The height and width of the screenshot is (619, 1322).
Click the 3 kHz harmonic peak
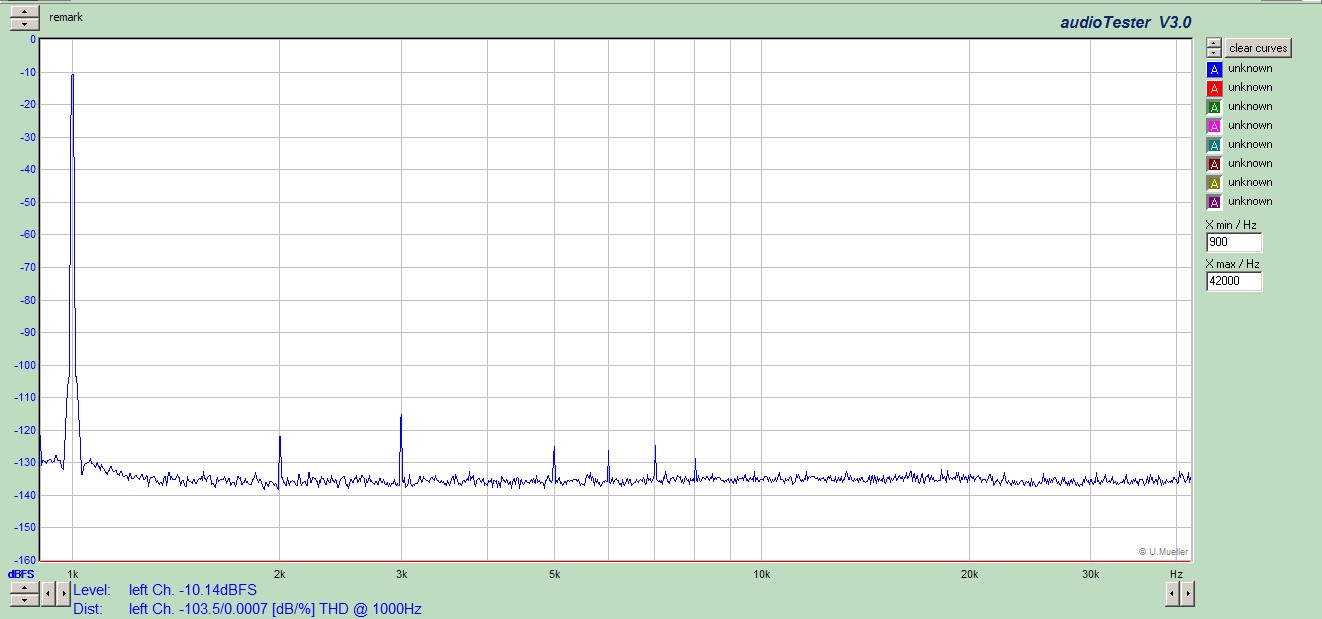[x=401, y=417]
